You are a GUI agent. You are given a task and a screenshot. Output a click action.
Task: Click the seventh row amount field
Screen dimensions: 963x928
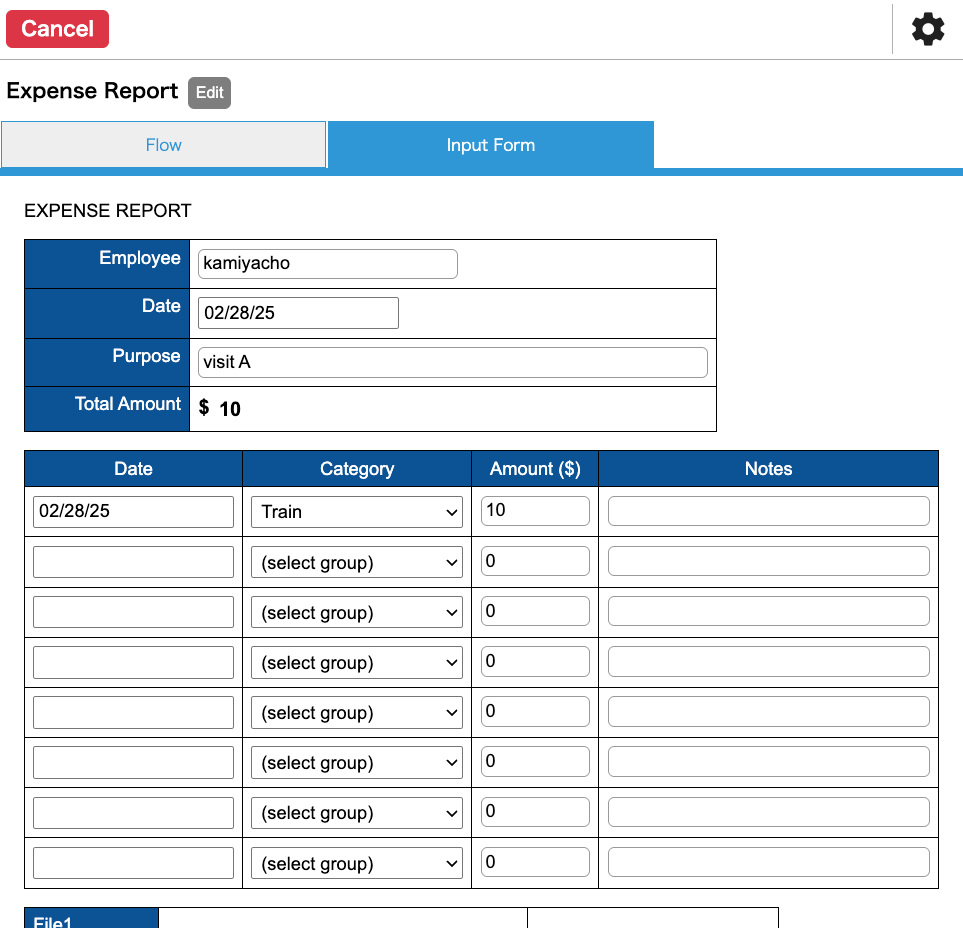535,811
